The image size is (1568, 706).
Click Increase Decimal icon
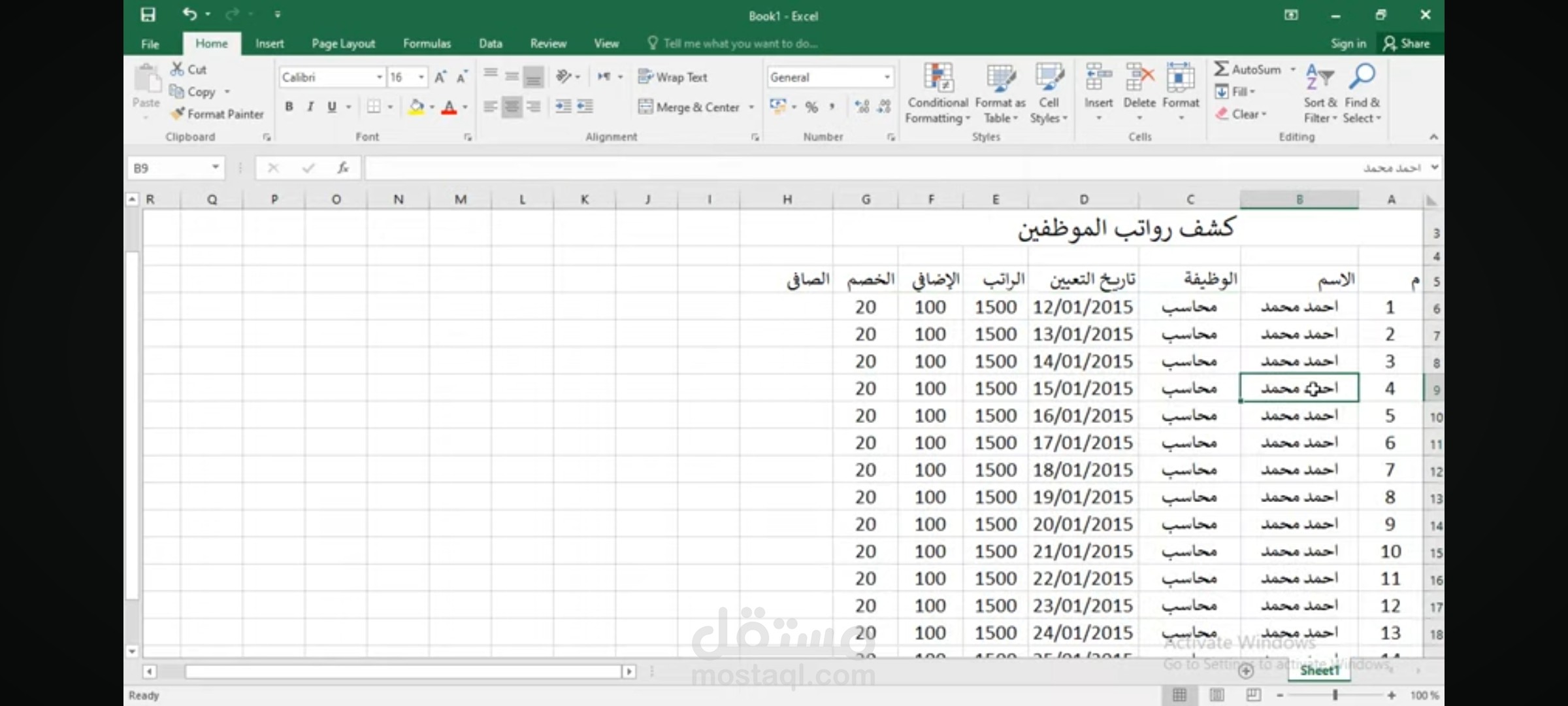click(x=862, y=107)
